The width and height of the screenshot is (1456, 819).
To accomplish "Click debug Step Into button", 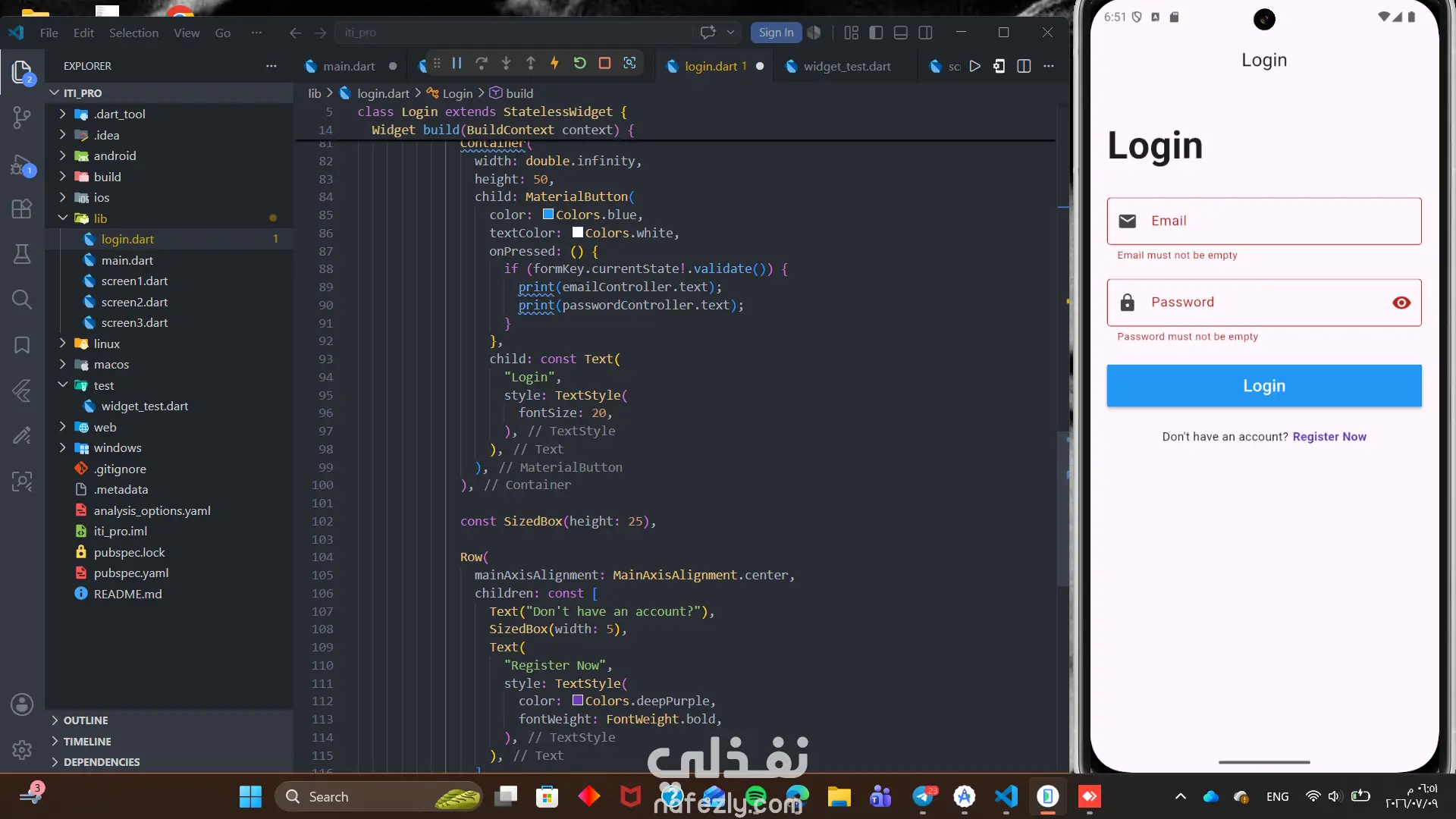I will [506, 64].
